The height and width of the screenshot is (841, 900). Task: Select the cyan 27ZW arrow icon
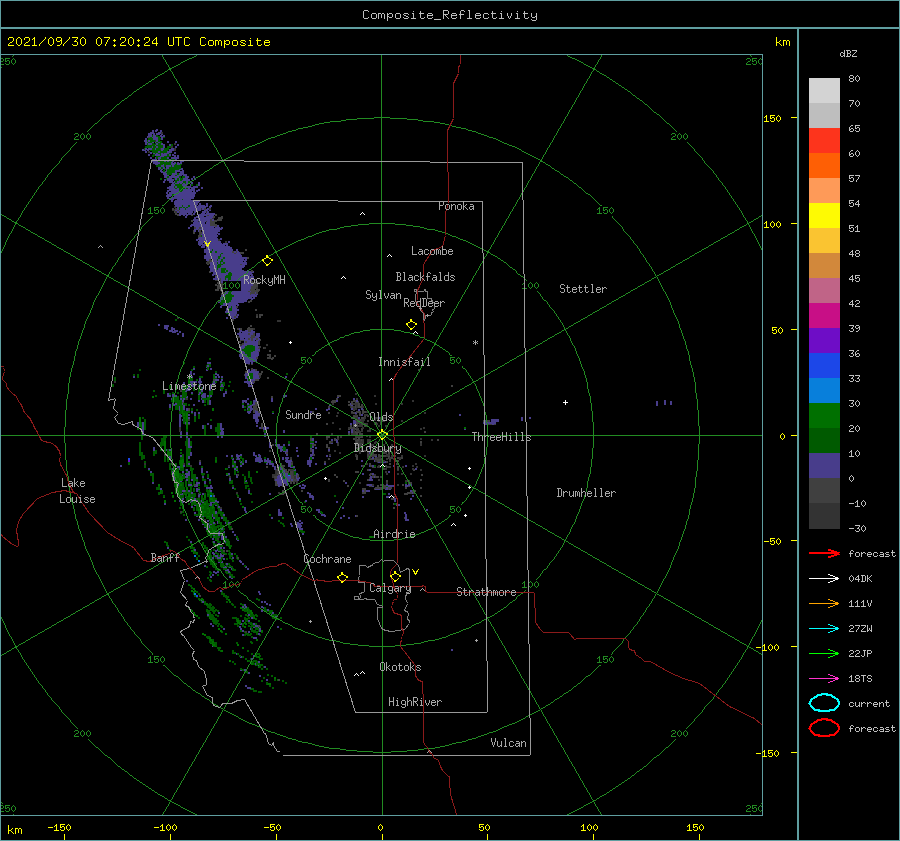click(824, 629)
